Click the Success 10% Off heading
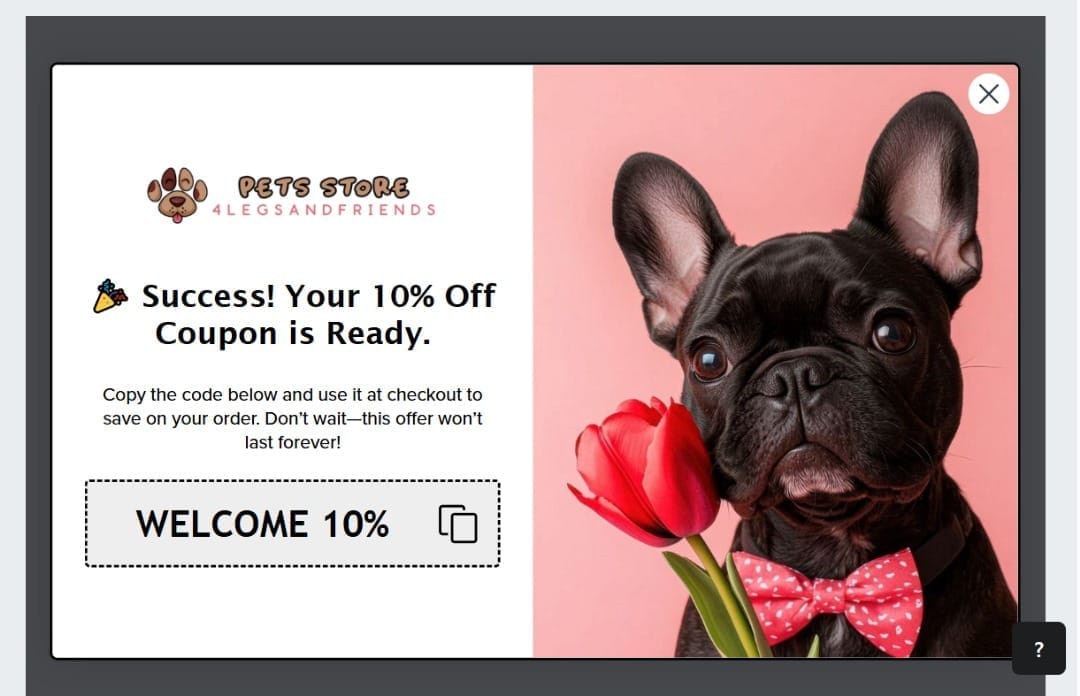 (x=318, y=296)
